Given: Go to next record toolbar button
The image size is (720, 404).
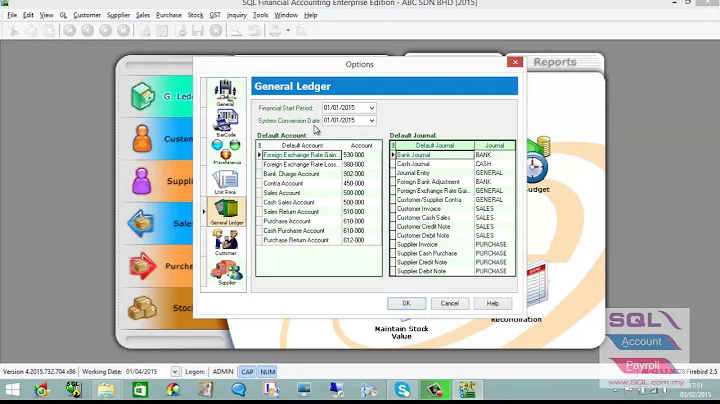Looking at the screenshot, I should click(105, 31).
